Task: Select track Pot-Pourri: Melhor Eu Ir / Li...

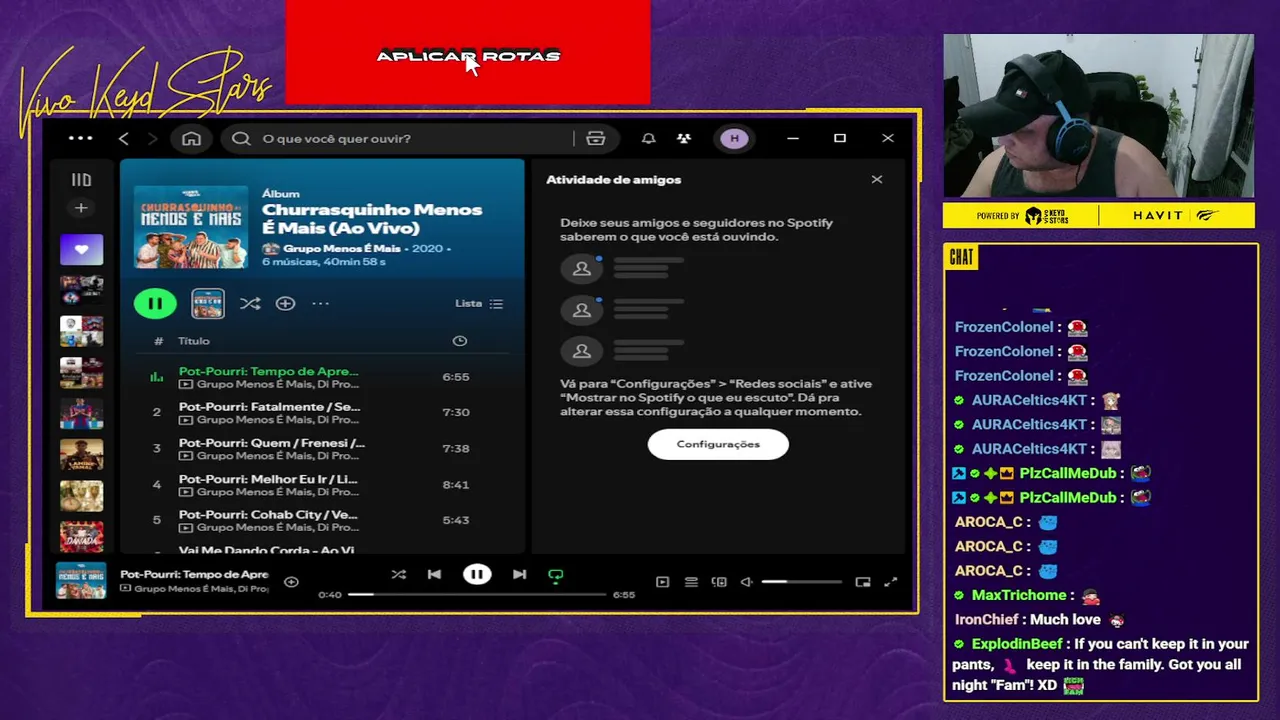Action: click(x=268, y=479)
